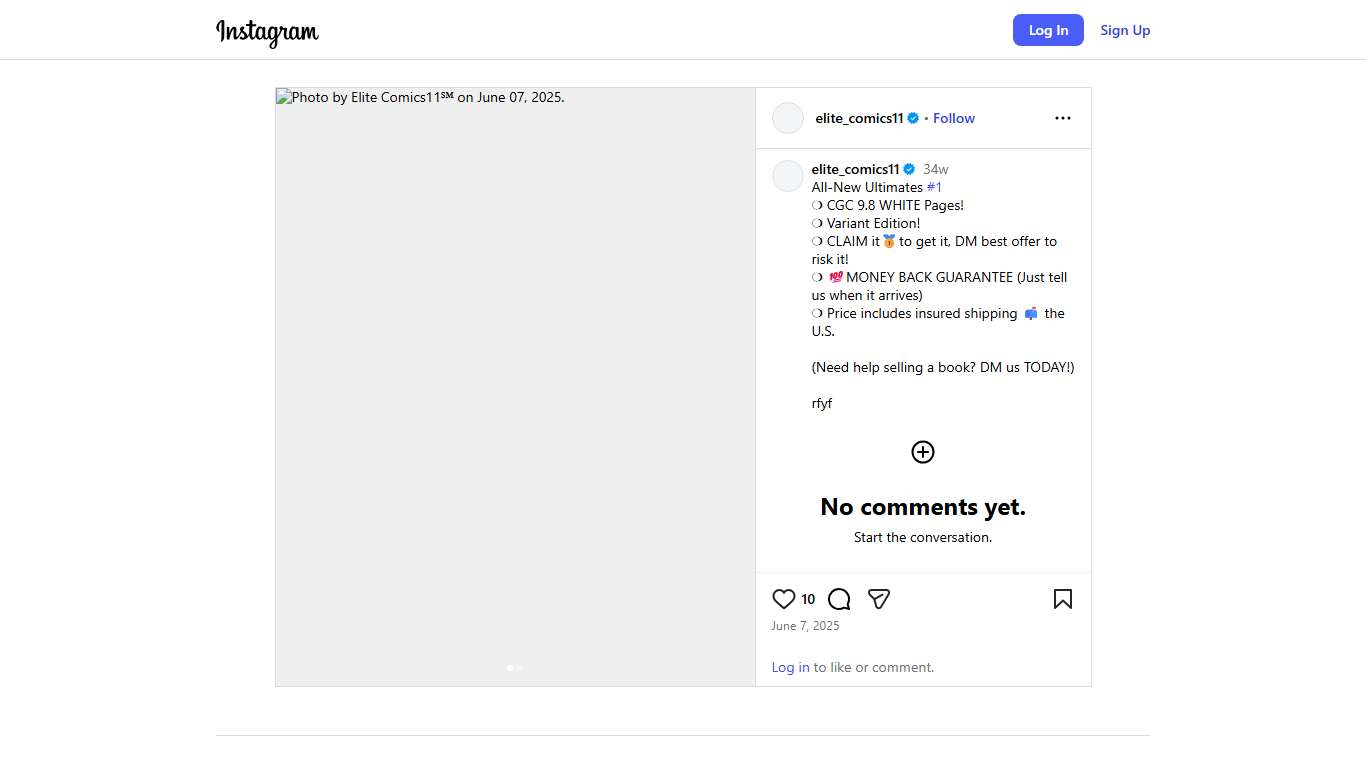Click the caption author avatar
The width and height of the screenshot is (1366, 768).
788,176
